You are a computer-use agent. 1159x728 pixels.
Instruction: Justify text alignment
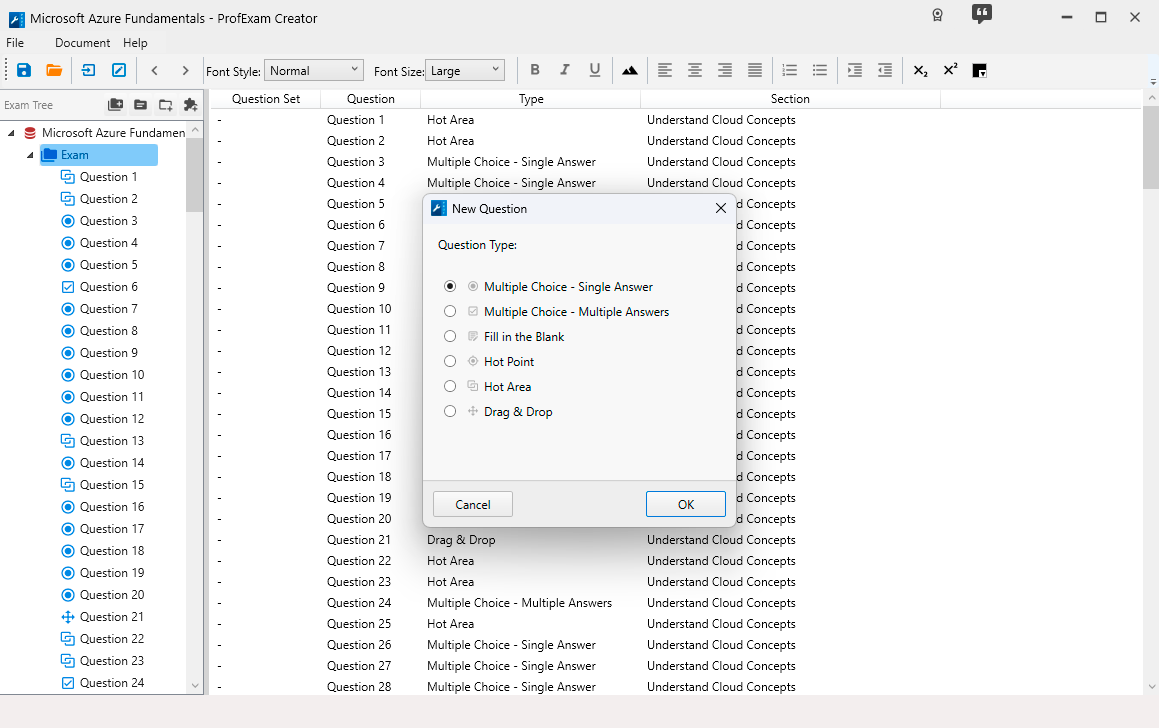[755, 70]
